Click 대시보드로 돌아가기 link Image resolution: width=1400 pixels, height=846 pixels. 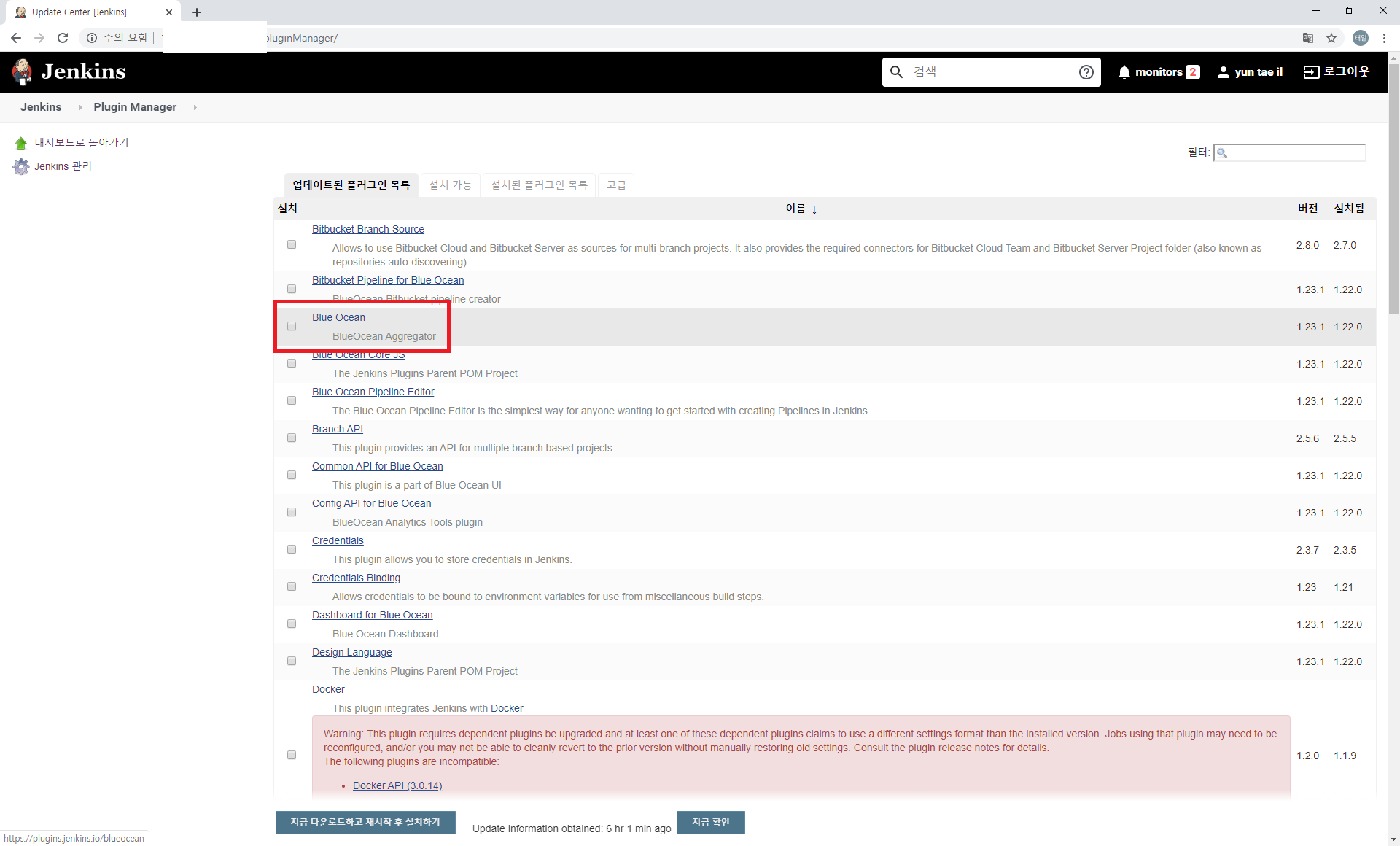(x=82, y=142)
